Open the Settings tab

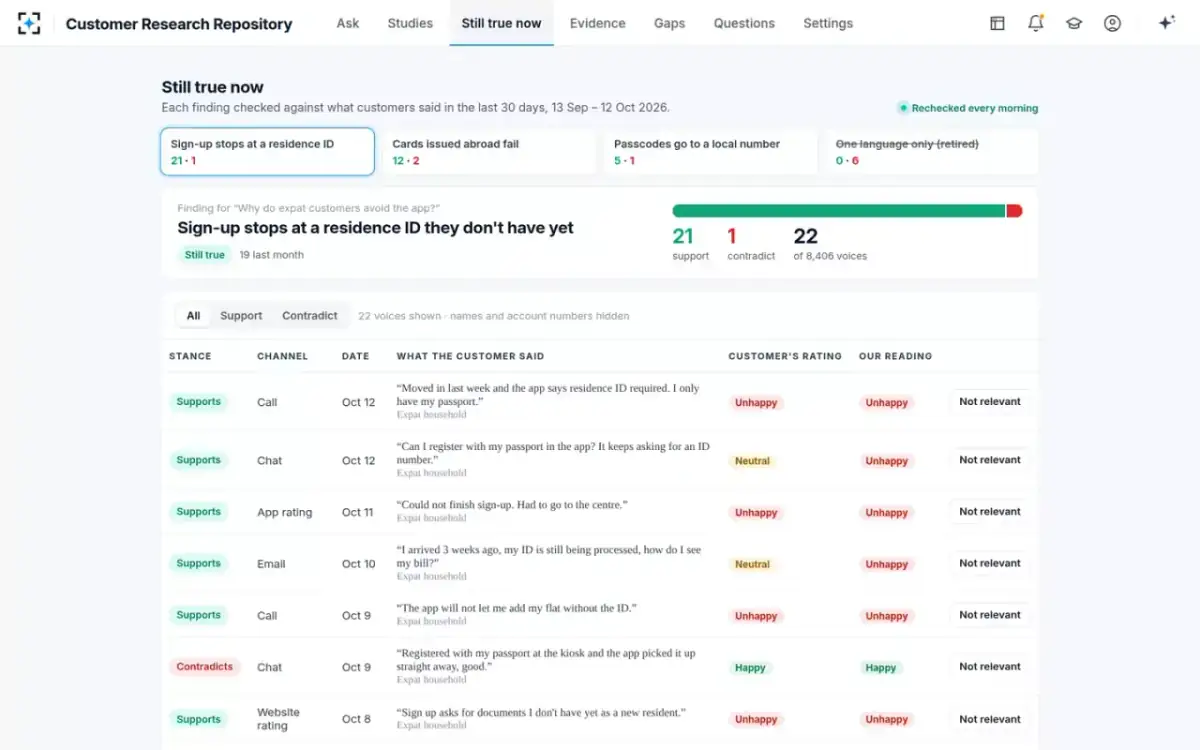(x=828, y=23)
